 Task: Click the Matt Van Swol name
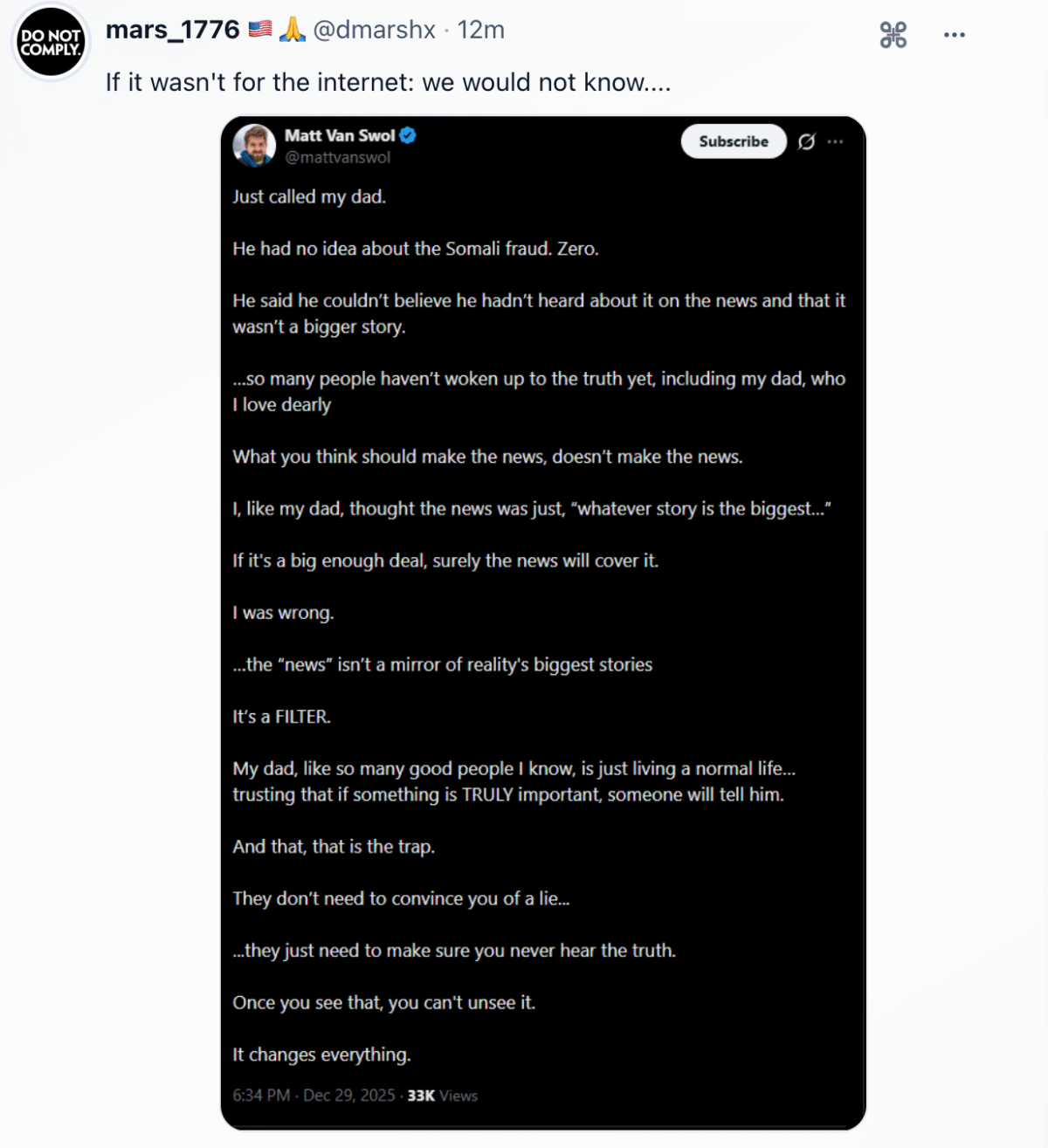(340, 135)
